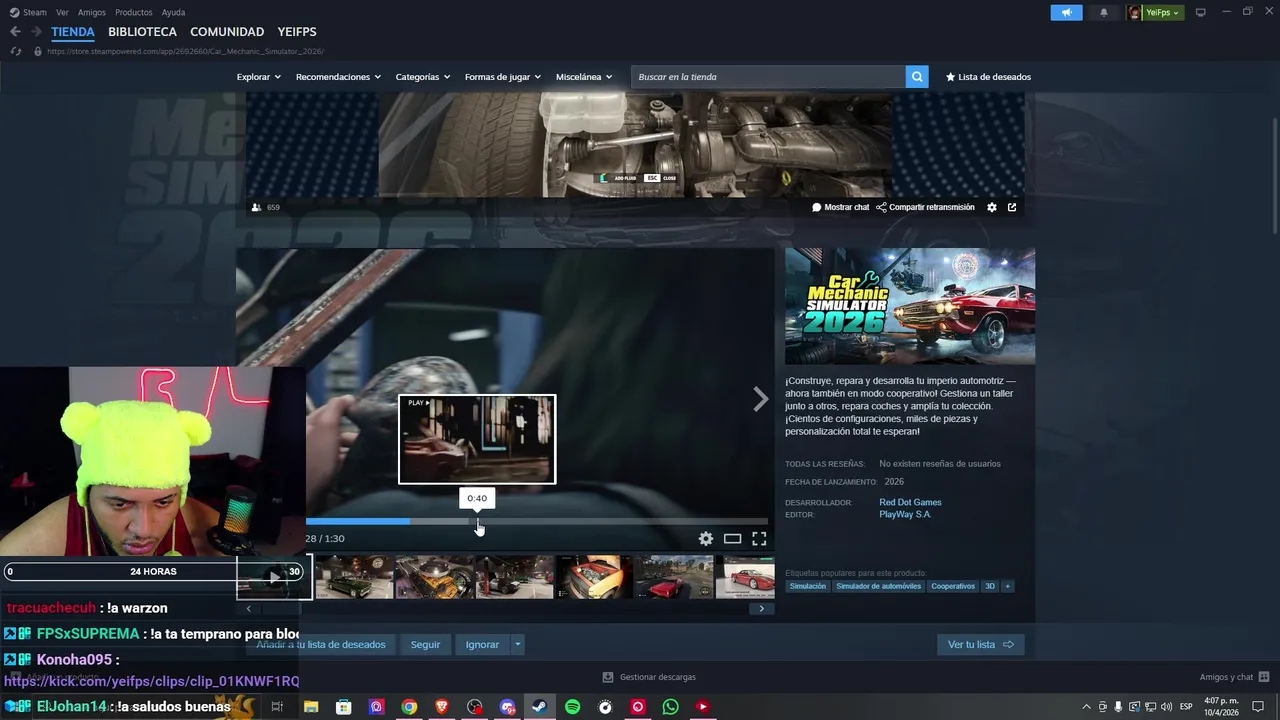The height and width of the screenshot is (720, 1280).
Task: Open Car Mechanic Simulator 2026 capsule image
Action: click(910, 306)
